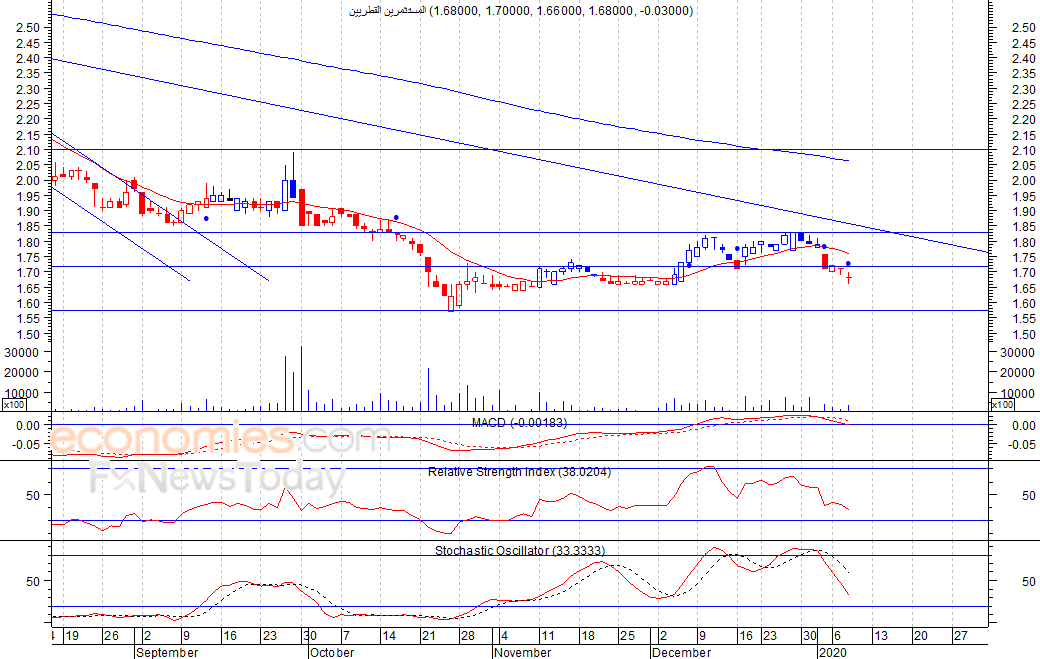Select the date label 27 in January 2020
Viewport: 1040px width, 659px height.
(x=960, y=636)
